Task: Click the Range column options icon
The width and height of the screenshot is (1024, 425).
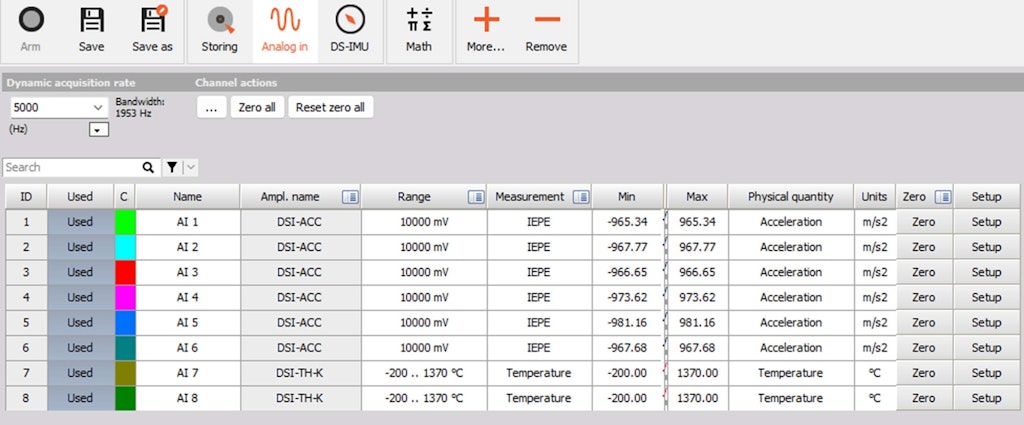Action: click(475, 197)
